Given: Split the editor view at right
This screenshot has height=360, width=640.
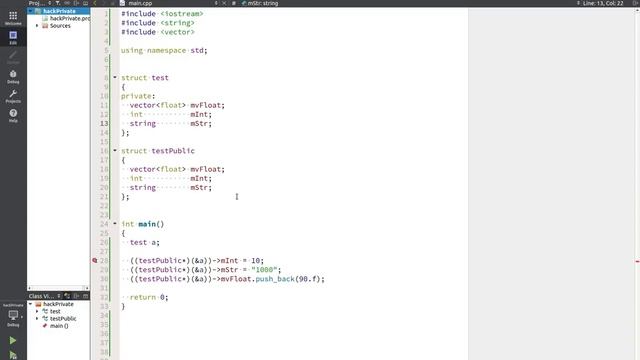Looking at the screenshot, I should coord(636,3).
